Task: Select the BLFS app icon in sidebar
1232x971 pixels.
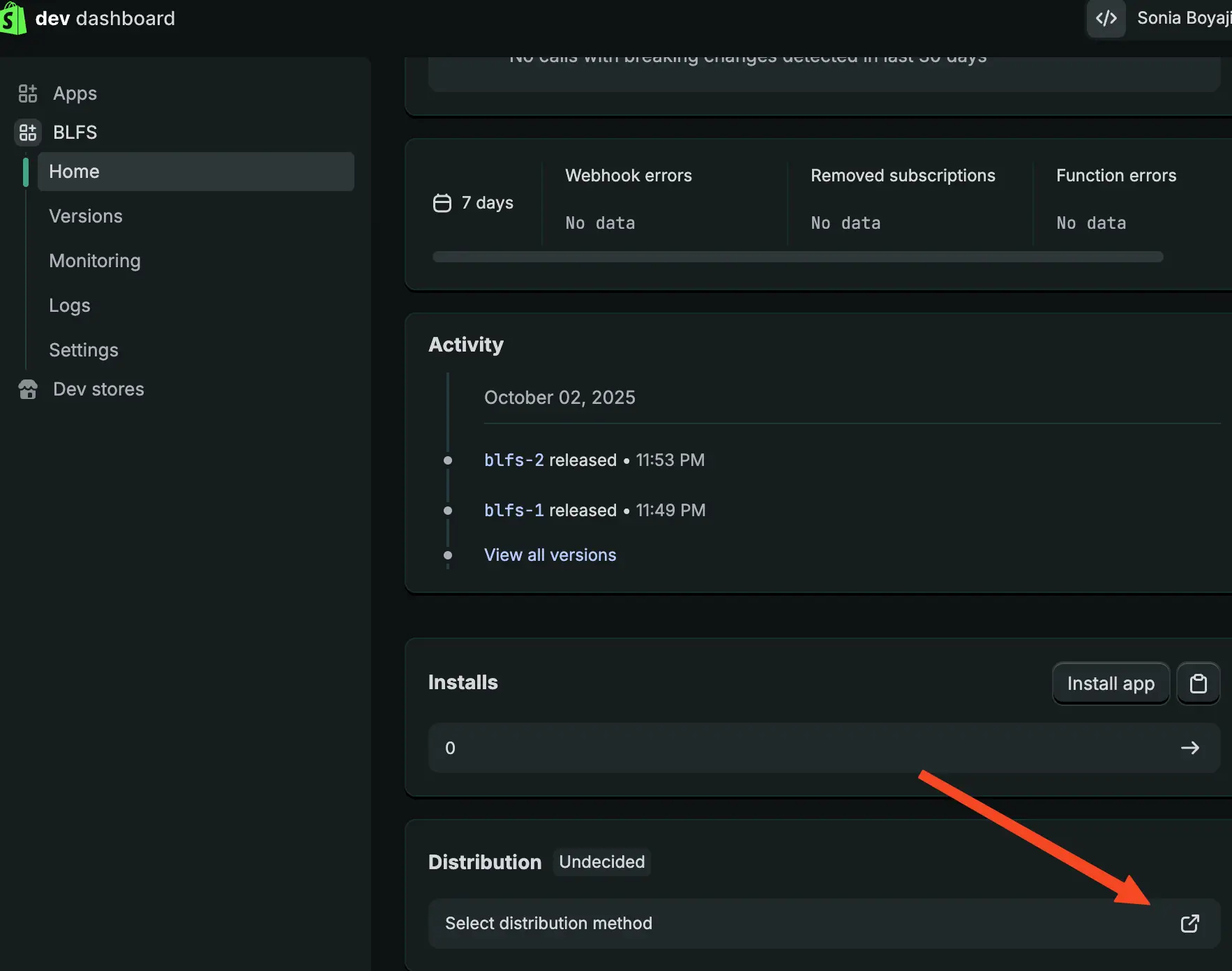Action: (x=28, y=133)
